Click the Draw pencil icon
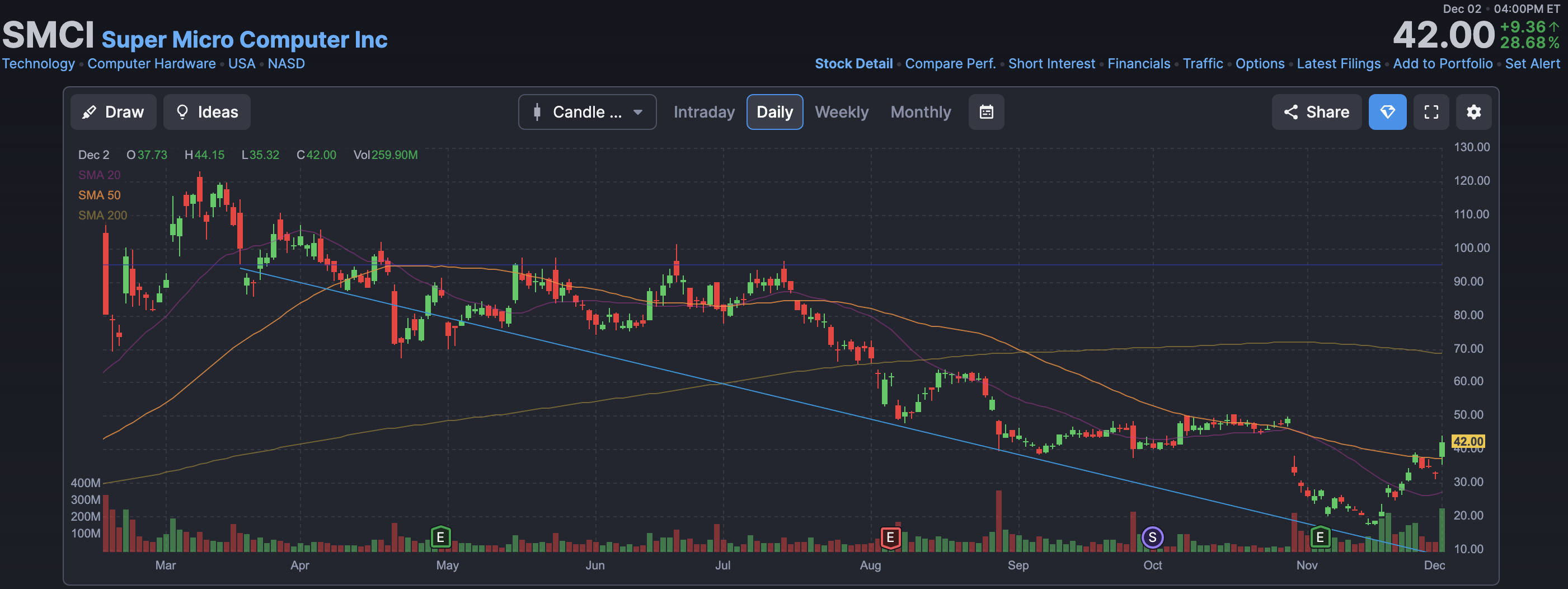This screenshot has width=1568, height=589. tap(89, 112)
